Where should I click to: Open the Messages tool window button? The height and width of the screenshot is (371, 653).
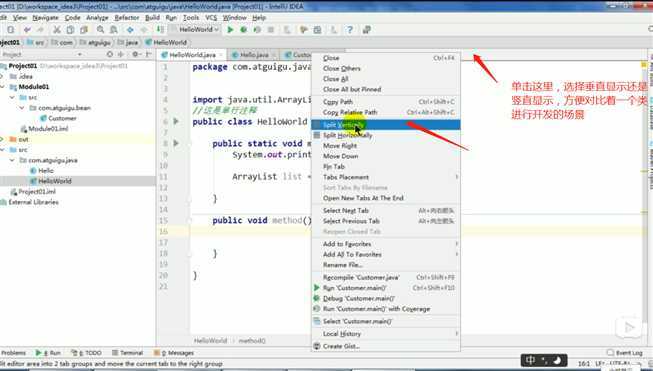coord(174,353)
